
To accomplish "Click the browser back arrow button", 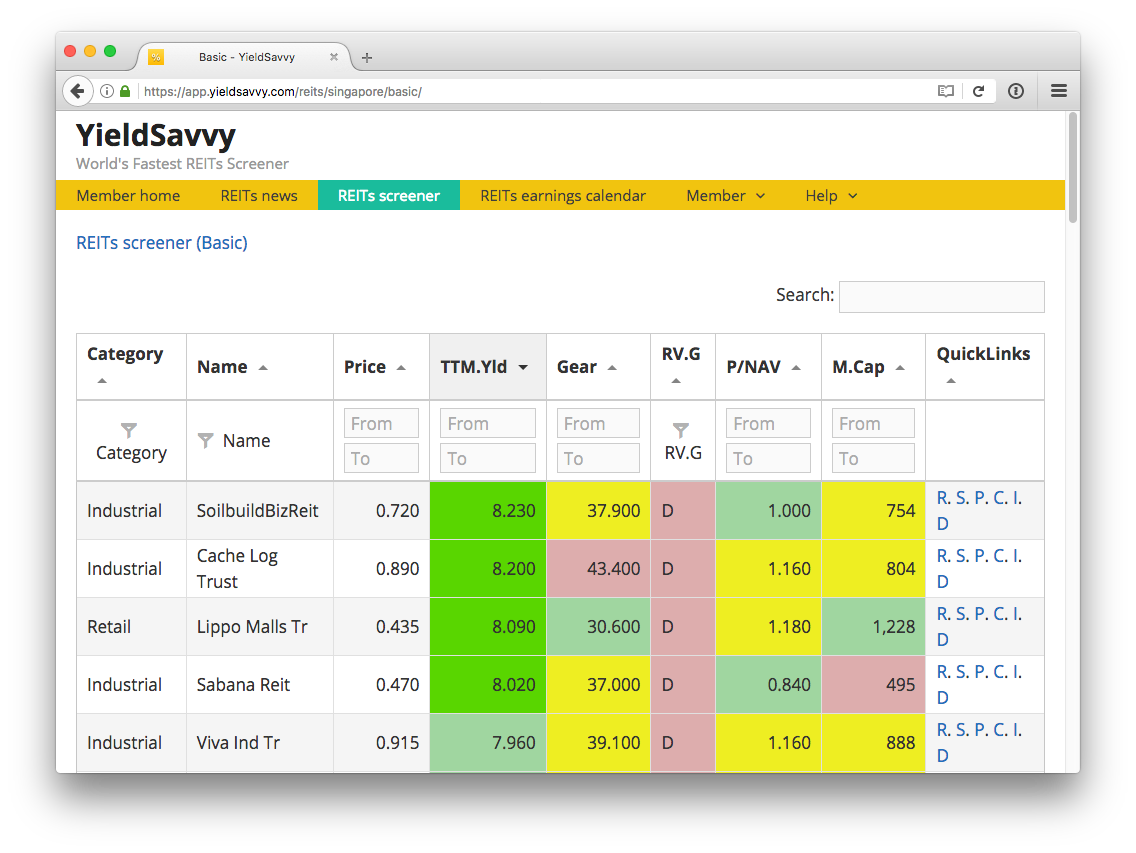I will click(x=77, y=91).
